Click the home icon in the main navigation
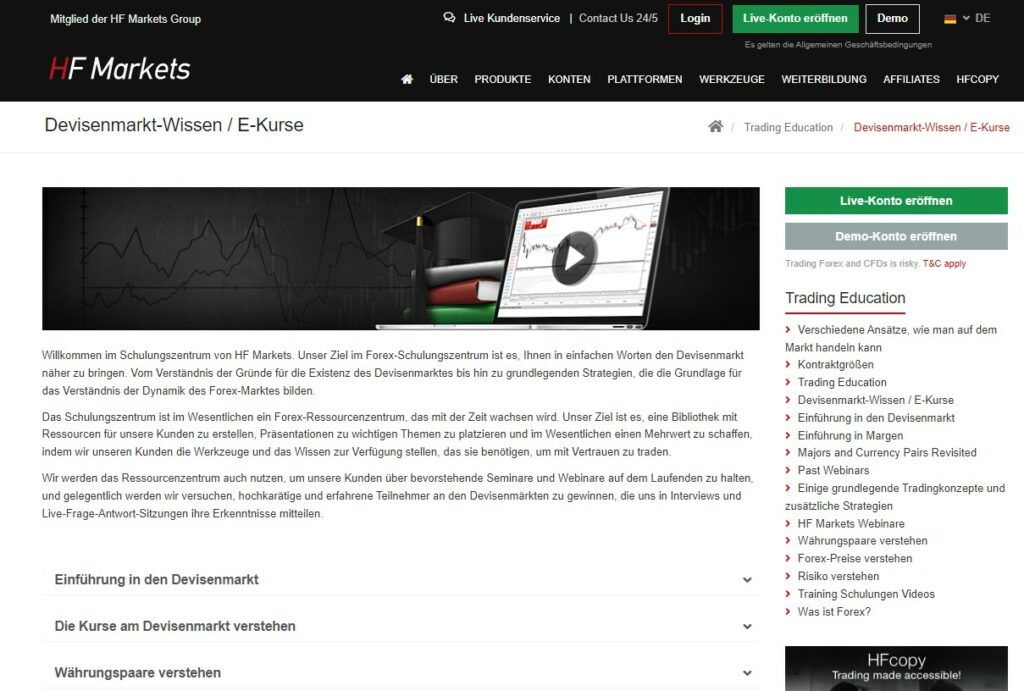 point(407,79)
